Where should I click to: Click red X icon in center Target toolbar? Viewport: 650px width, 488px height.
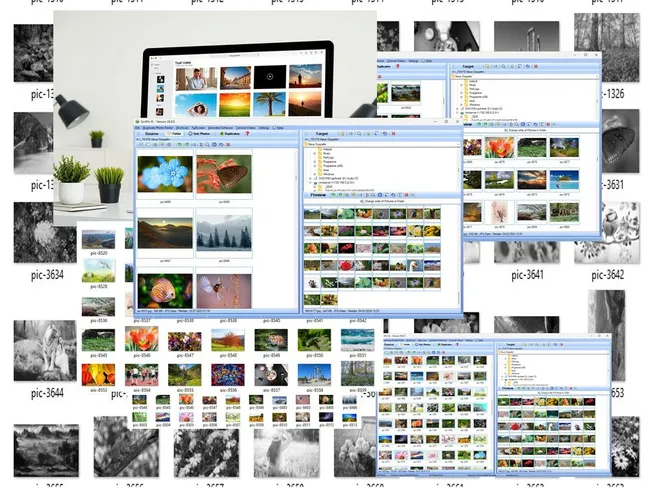click(393, 134)
